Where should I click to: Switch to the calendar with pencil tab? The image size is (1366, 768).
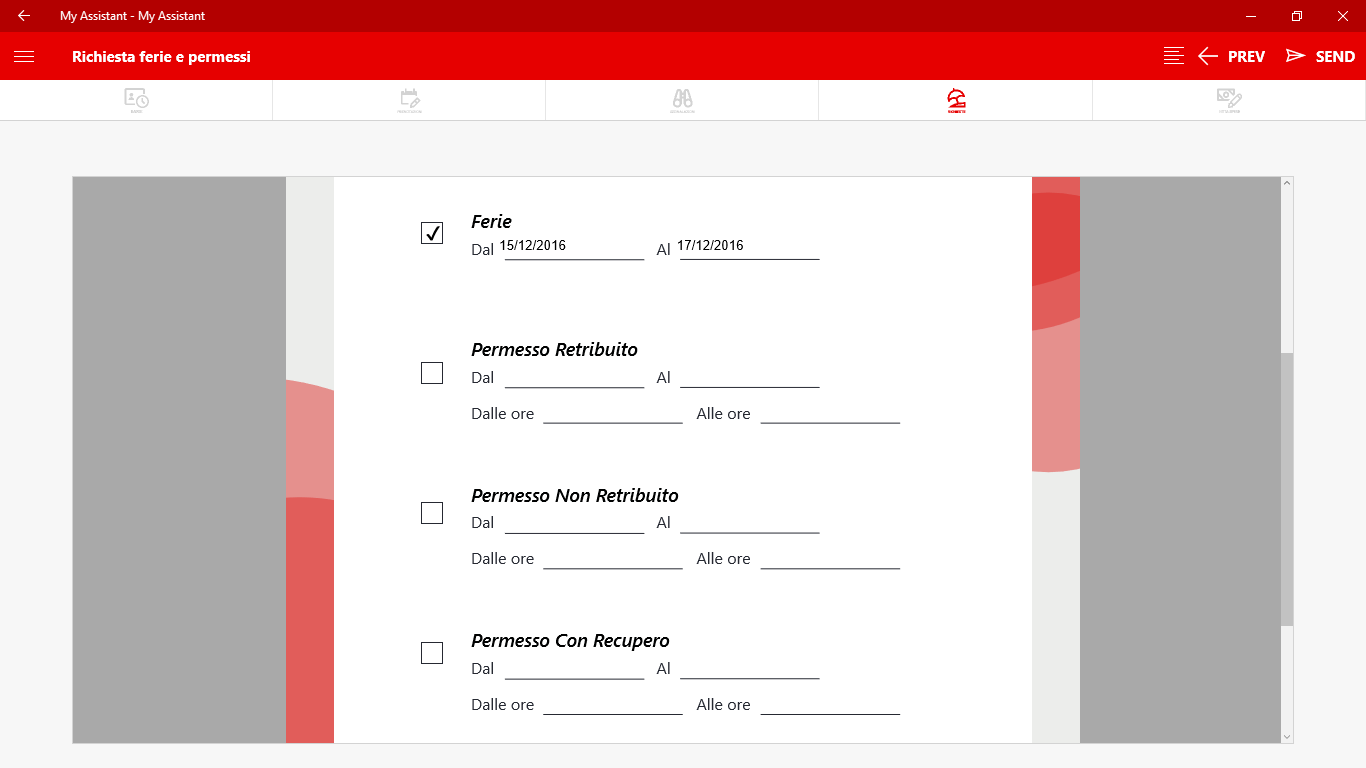(x=409, y=100)
